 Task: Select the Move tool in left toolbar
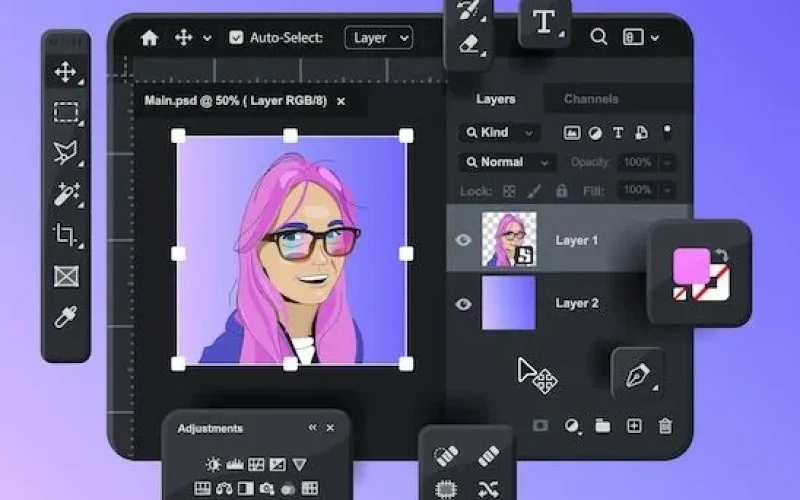coord(66,72)
